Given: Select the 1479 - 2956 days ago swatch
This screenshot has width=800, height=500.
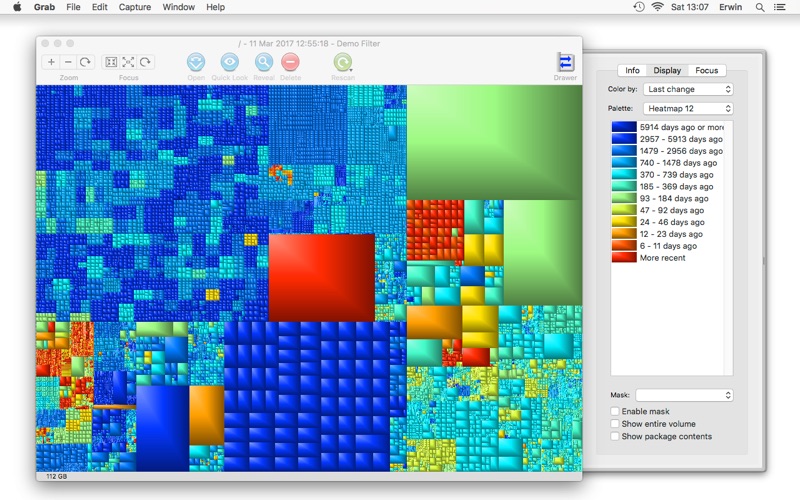Looking at the screenshot, I should pos(624,151).
